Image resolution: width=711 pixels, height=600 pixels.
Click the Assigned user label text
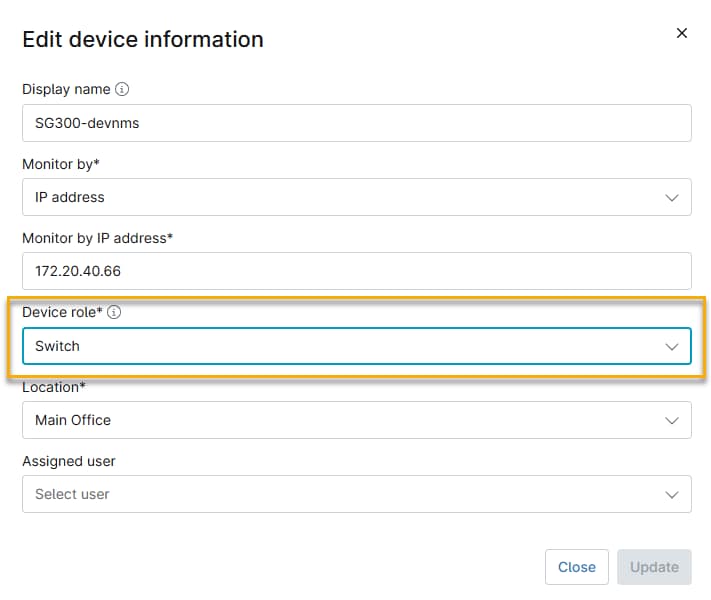click(x=69, y=461)
